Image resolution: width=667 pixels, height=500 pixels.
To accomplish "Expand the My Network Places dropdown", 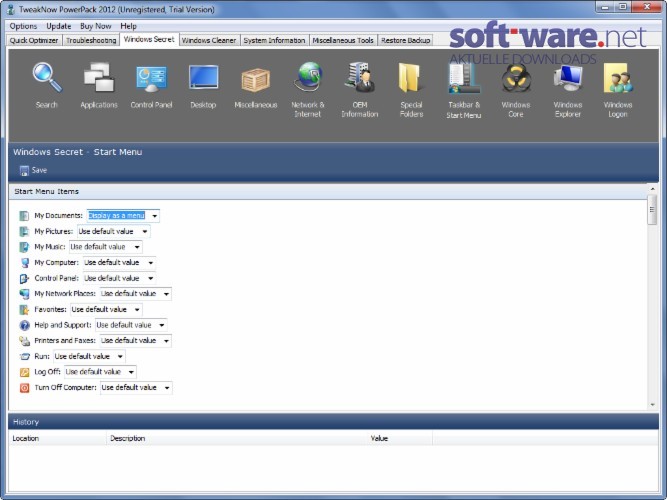I will point(166,294).
